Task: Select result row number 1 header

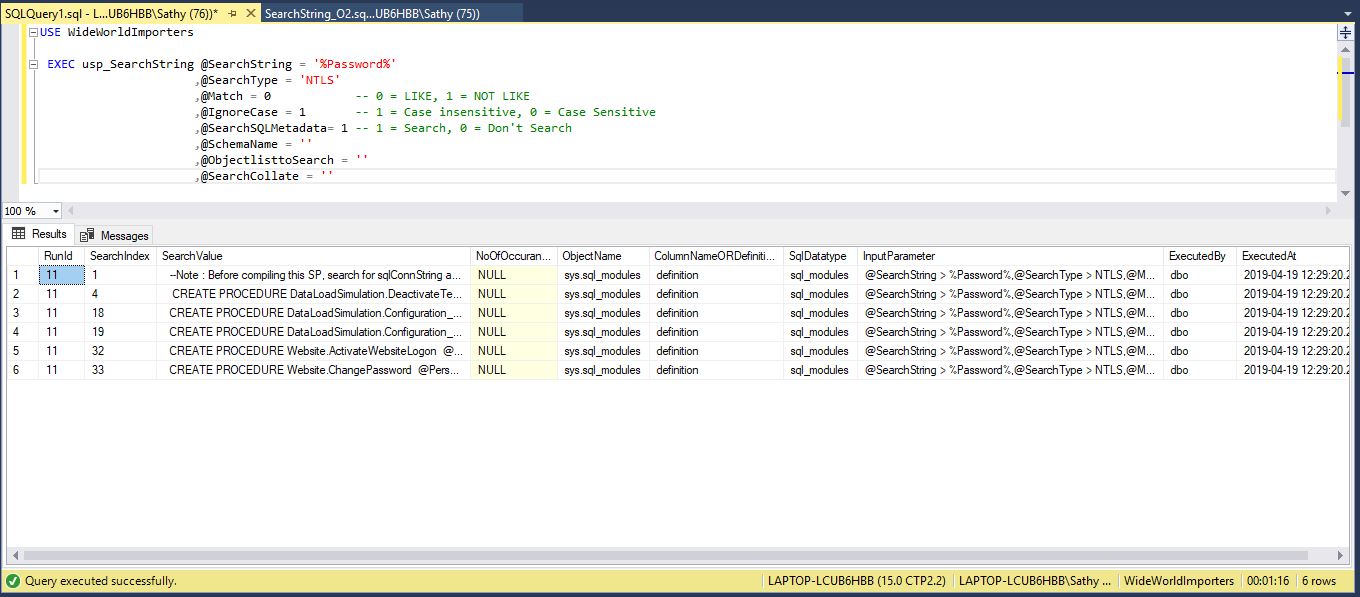Action: (22, 275)
